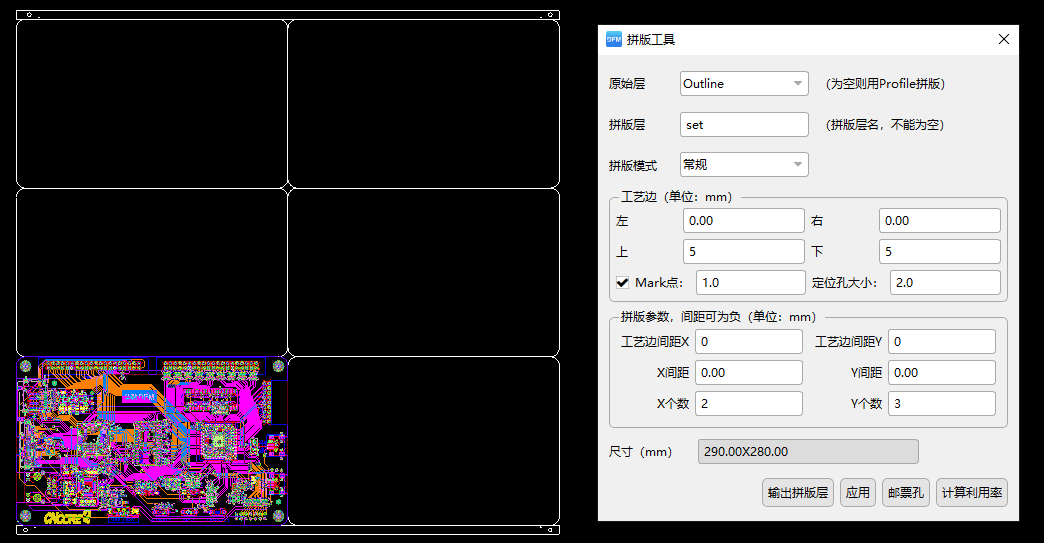Click the 定位孔大小 input field
This screenshot has height=543, width=1044.
pyautogui.click(x=945, y=282)
